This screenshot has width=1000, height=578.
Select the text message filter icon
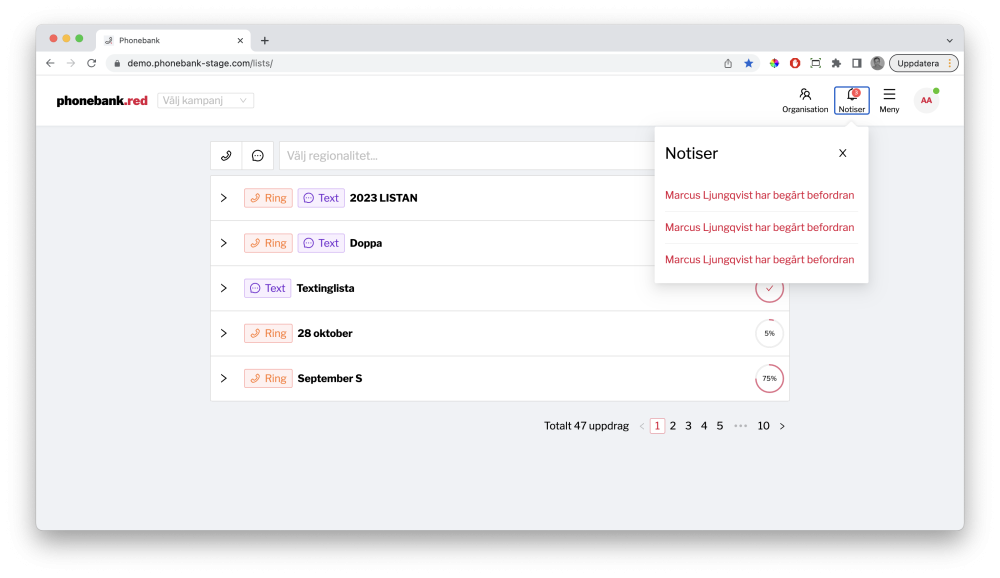(x=258, y=156)
